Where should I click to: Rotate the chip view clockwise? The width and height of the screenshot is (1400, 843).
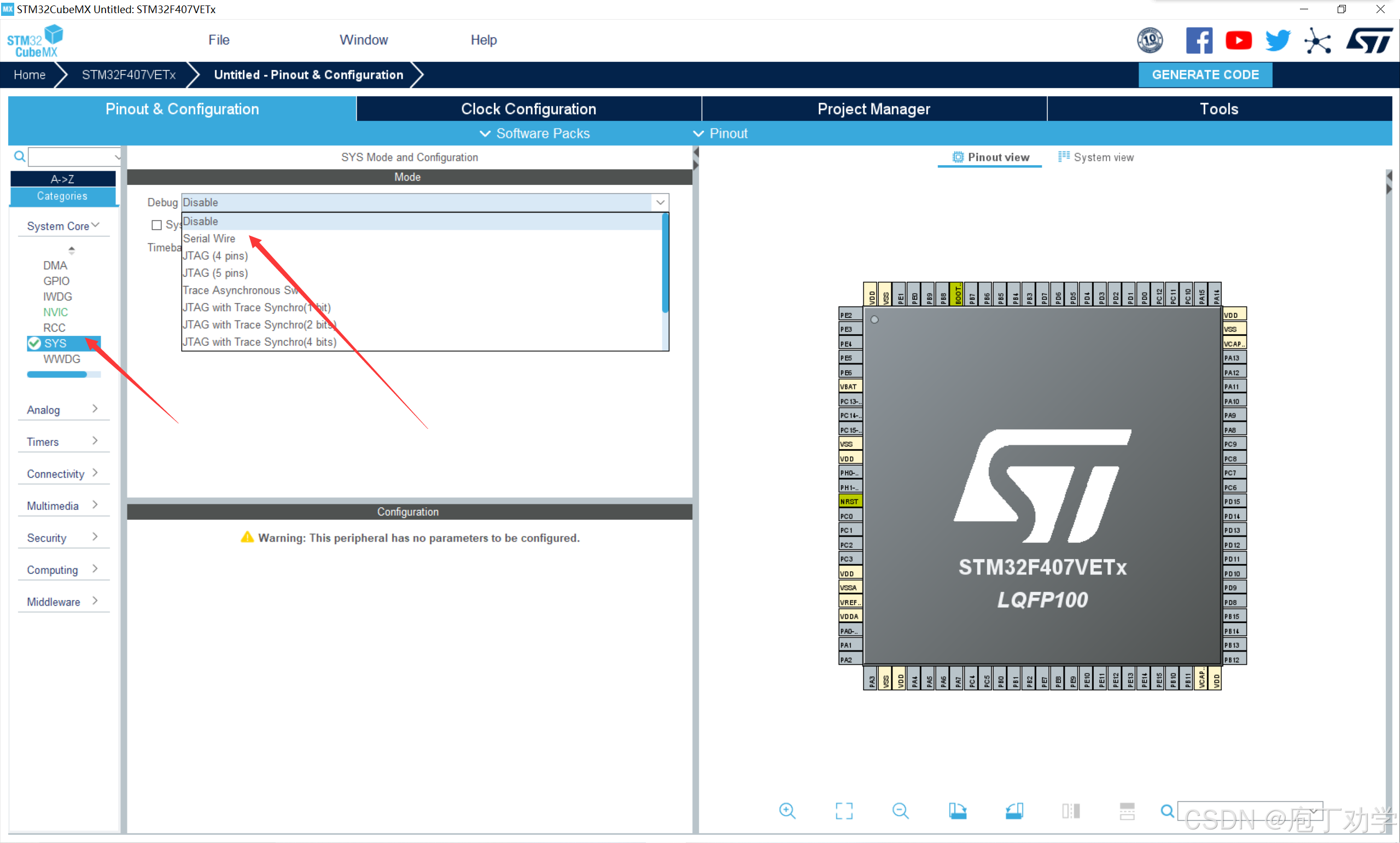coord(957,811)
